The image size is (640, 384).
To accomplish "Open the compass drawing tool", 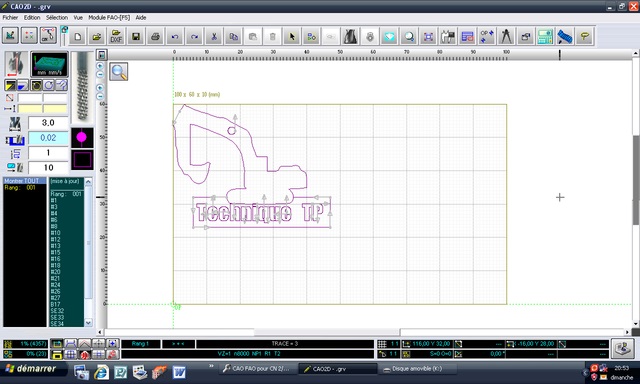I will point(506,36).
